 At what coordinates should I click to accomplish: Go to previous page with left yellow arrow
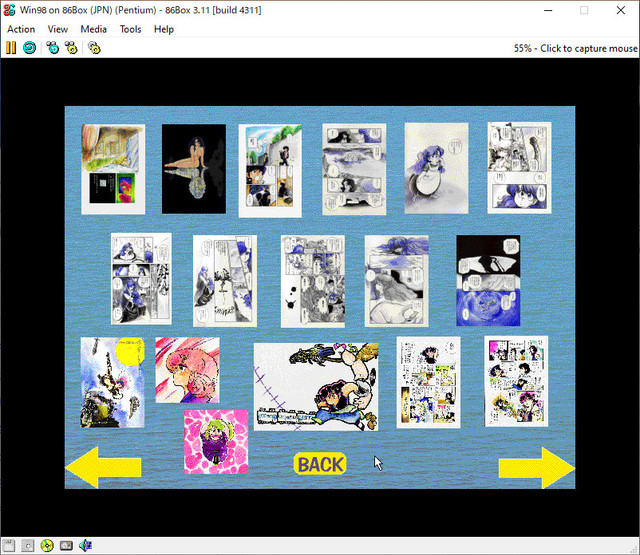(103, 468)
